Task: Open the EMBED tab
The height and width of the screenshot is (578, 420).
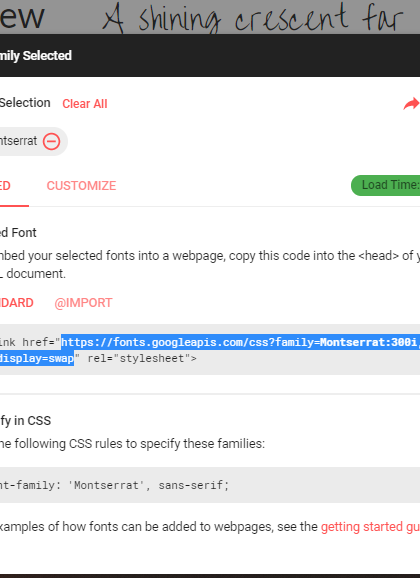Action: [x=5, y=185]
